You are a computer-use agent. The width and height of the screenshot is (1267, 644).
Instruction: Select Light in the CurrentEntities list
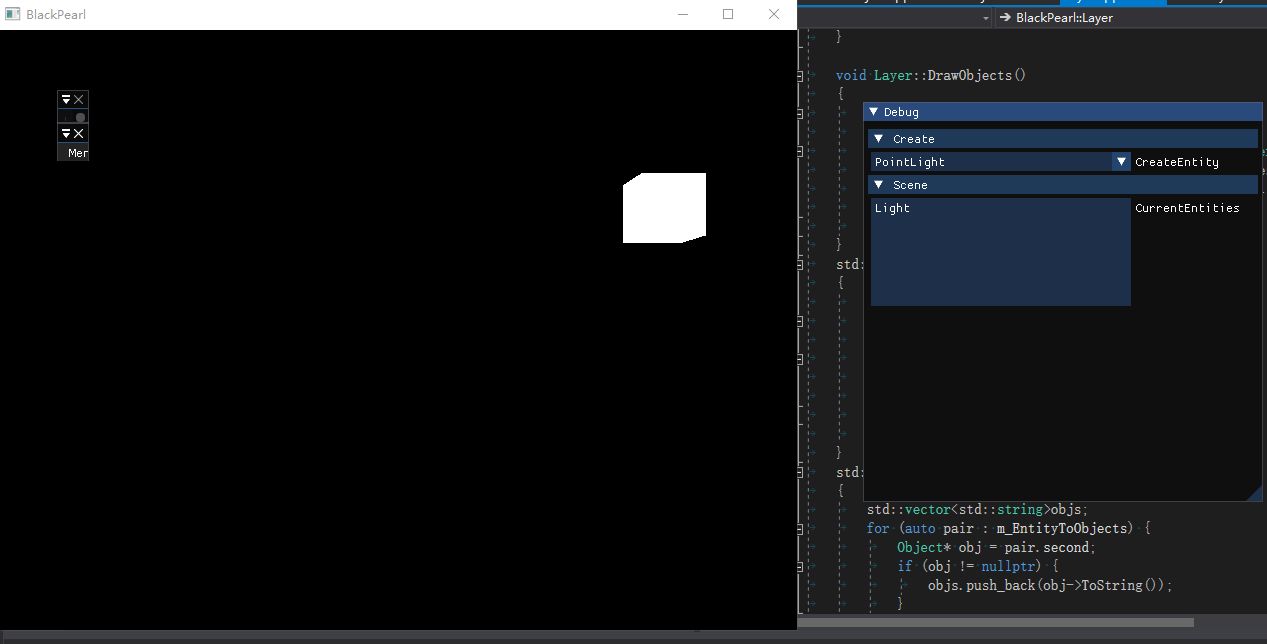(893, 208)
